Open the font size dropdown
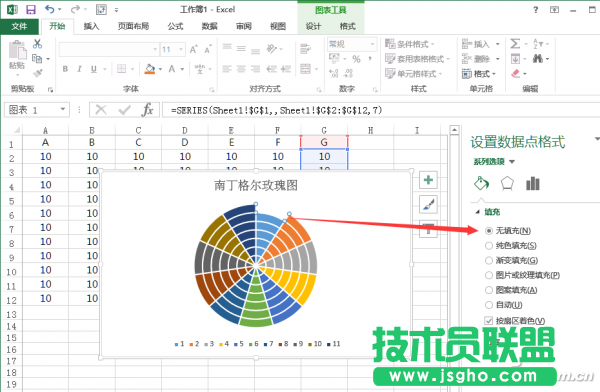Screen dimensions: 600x392 pos(181,49)
